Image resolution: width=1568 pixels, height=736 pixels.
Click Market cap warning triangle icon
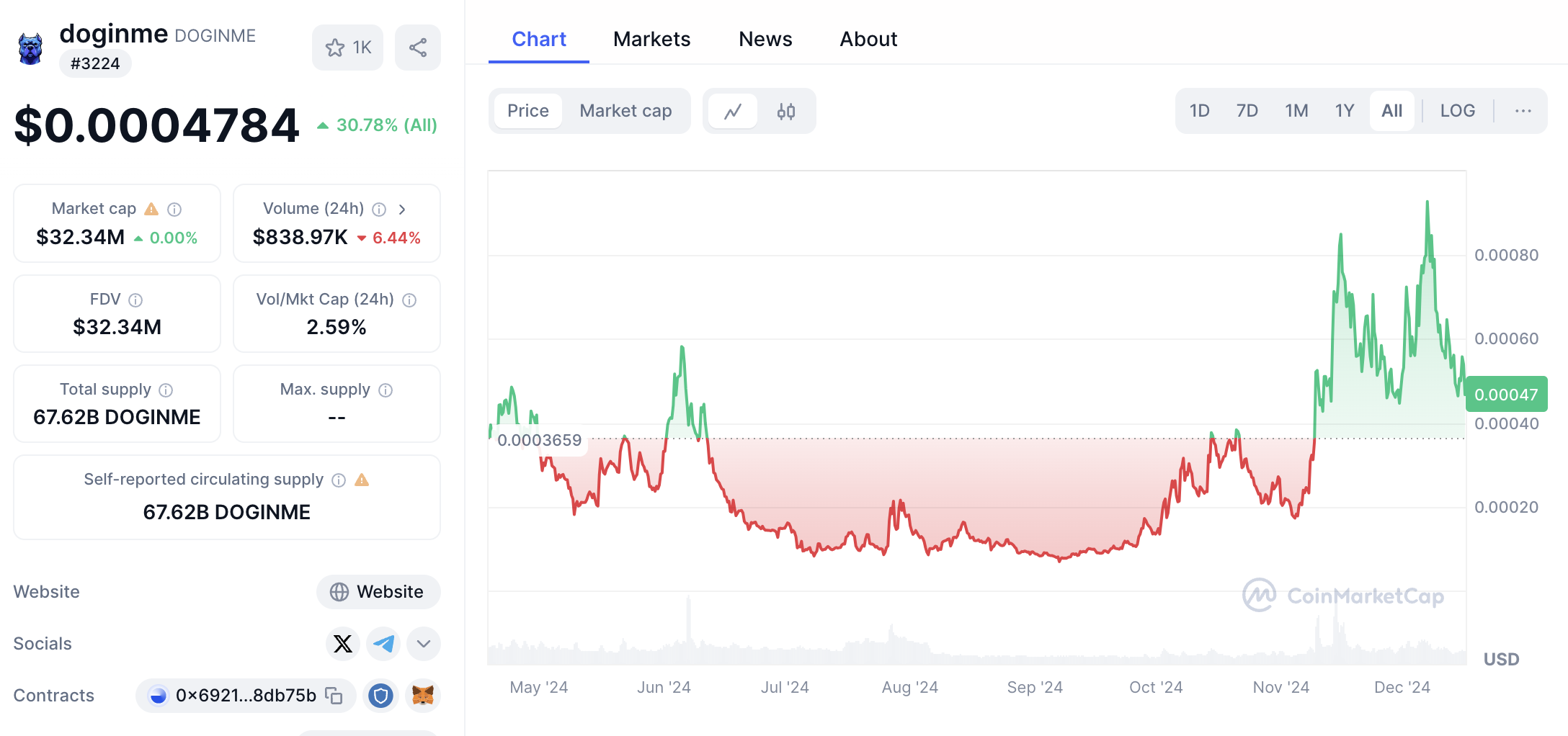tap(151, 209)
